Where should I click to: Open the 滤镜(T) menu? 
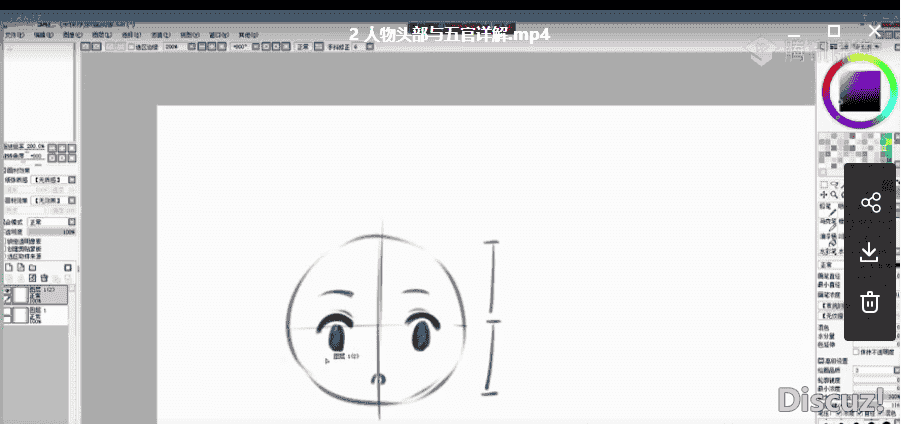(x=160, y=34)
